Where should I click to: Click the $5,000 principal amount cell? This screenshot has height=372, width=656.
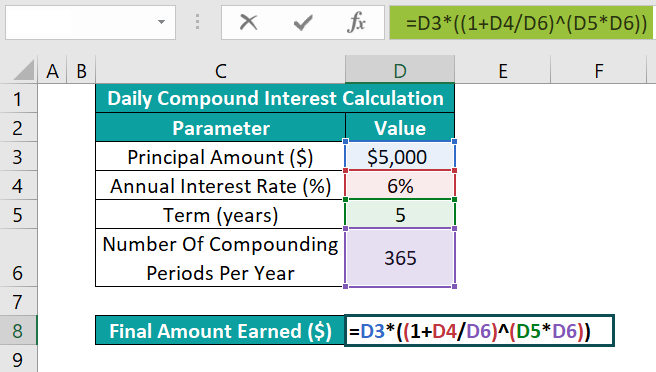[x=400, y=156]
